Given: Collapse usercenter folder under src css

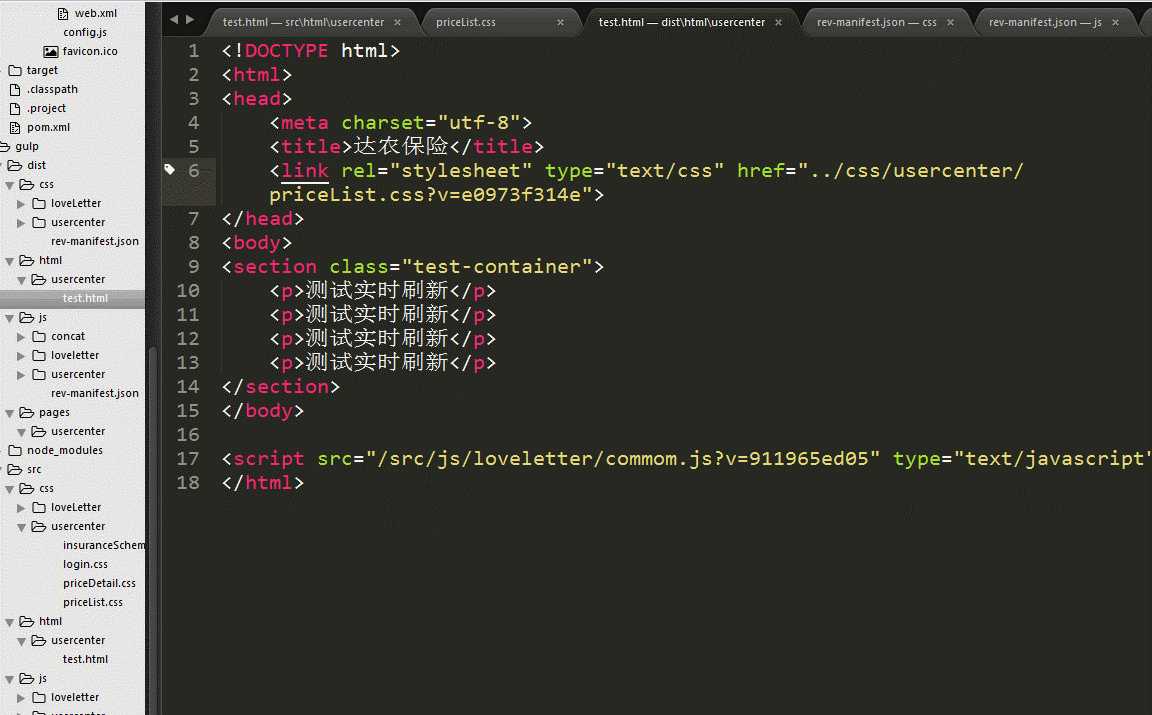Looking at the screenshot, I should (21, 528).
